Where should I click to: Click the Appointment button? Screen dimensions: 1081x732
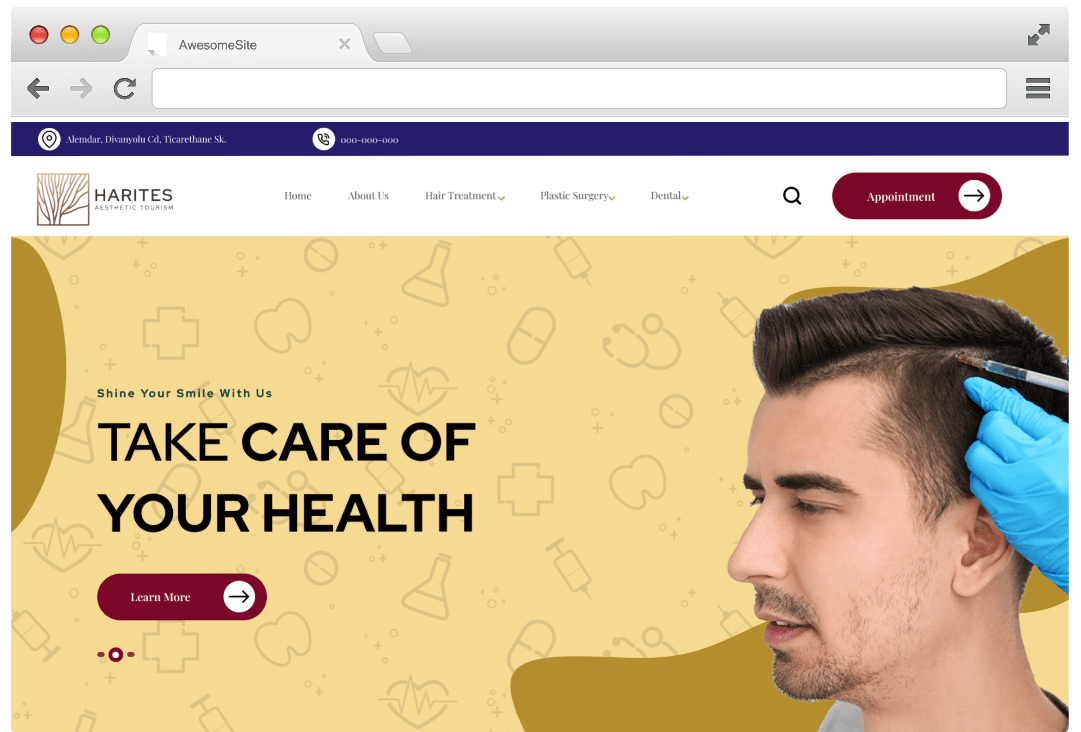point(917,196)
